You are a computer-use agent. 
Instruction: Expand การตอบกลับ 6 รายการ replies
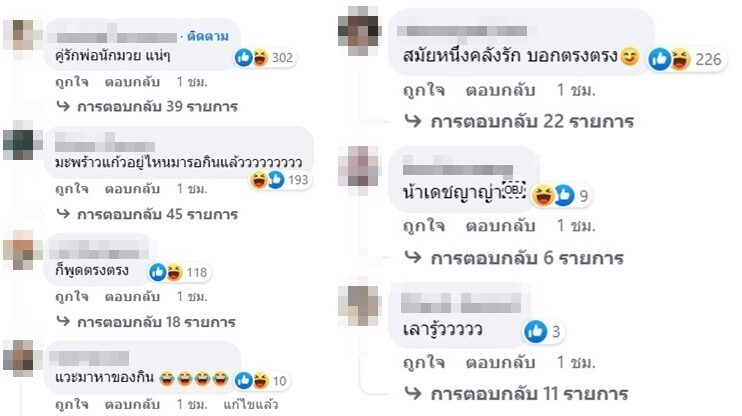point(514,258)
